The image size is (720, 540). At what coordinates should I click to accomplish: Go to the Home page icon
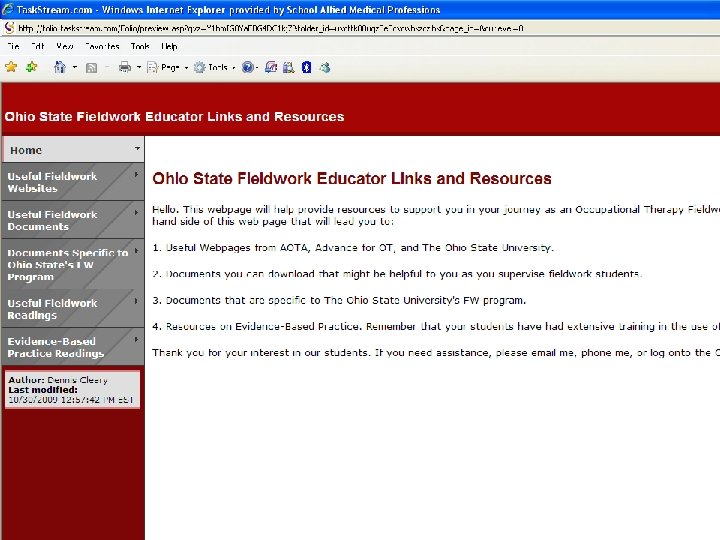tap(60, 68)
